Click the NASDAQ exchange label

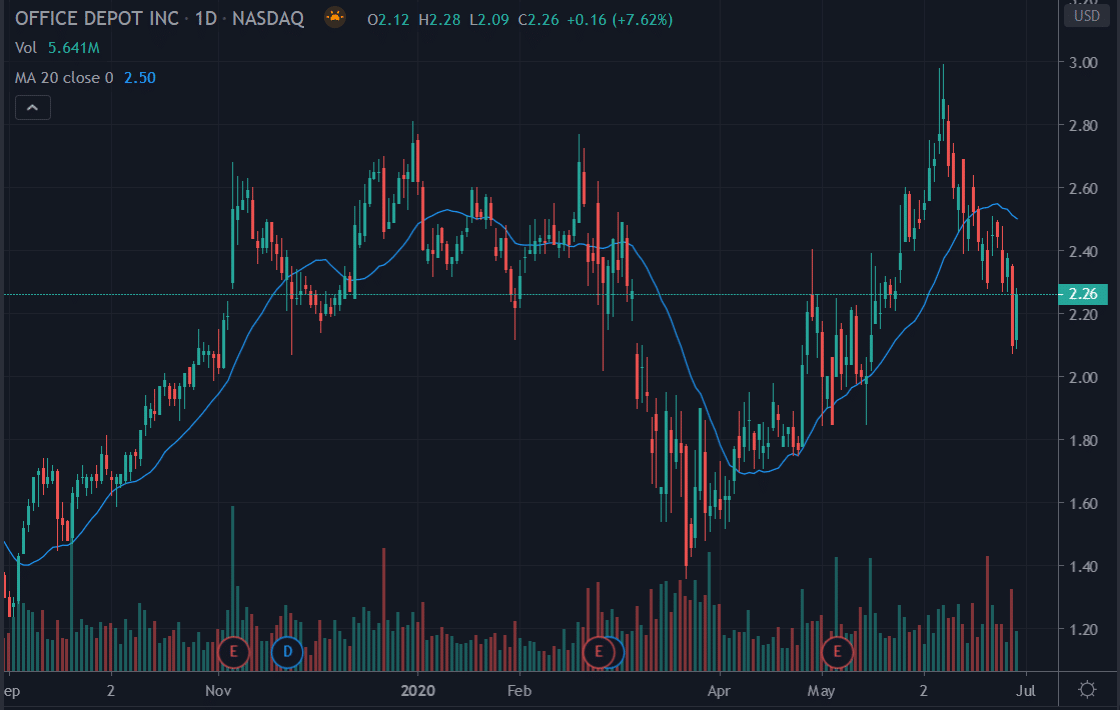[270, 19]
